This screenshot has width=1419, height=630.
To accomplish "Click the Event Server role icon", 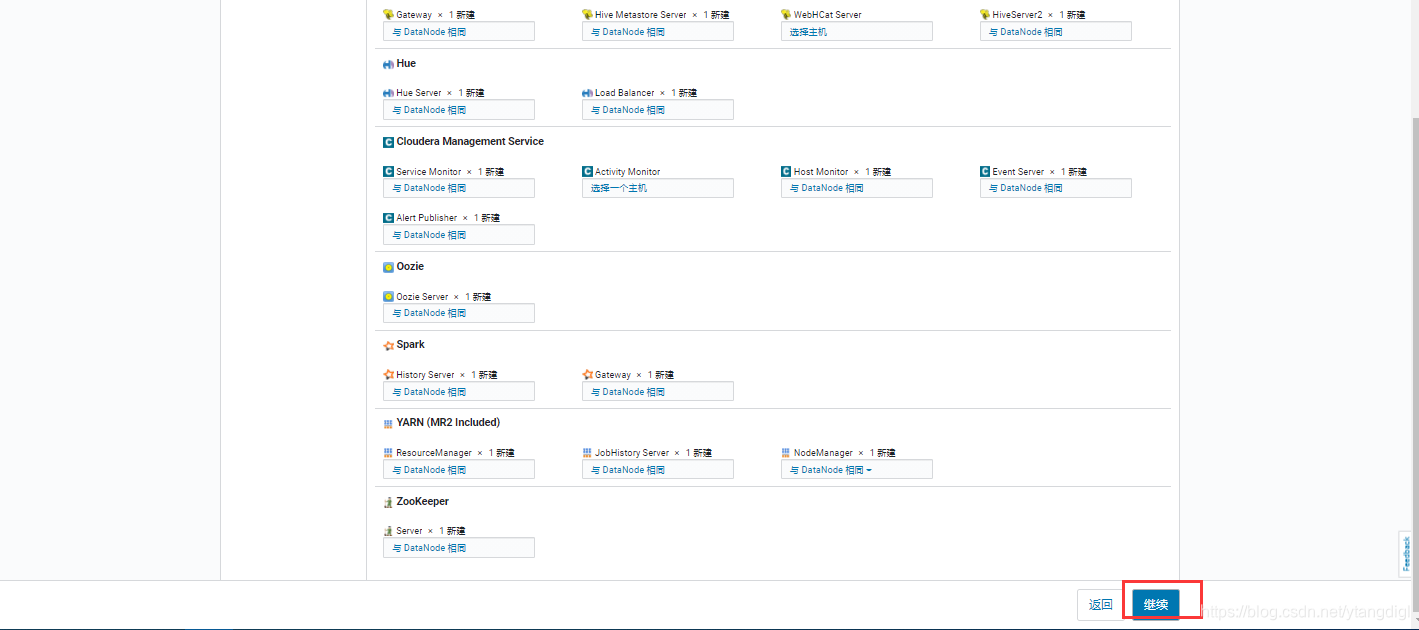I will point(985,172).
